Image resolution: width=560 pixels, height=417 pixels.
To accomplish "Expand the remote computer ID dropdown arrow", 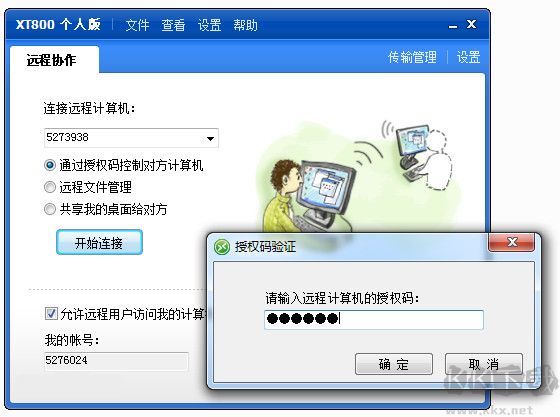I will (x=210, y=138).
